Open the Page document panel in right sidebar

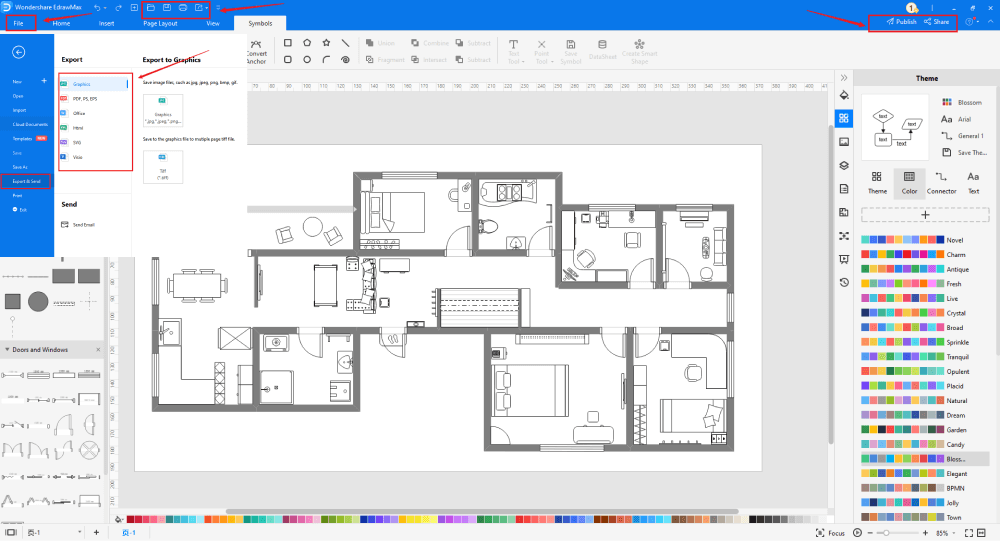(x=844, y=189)
